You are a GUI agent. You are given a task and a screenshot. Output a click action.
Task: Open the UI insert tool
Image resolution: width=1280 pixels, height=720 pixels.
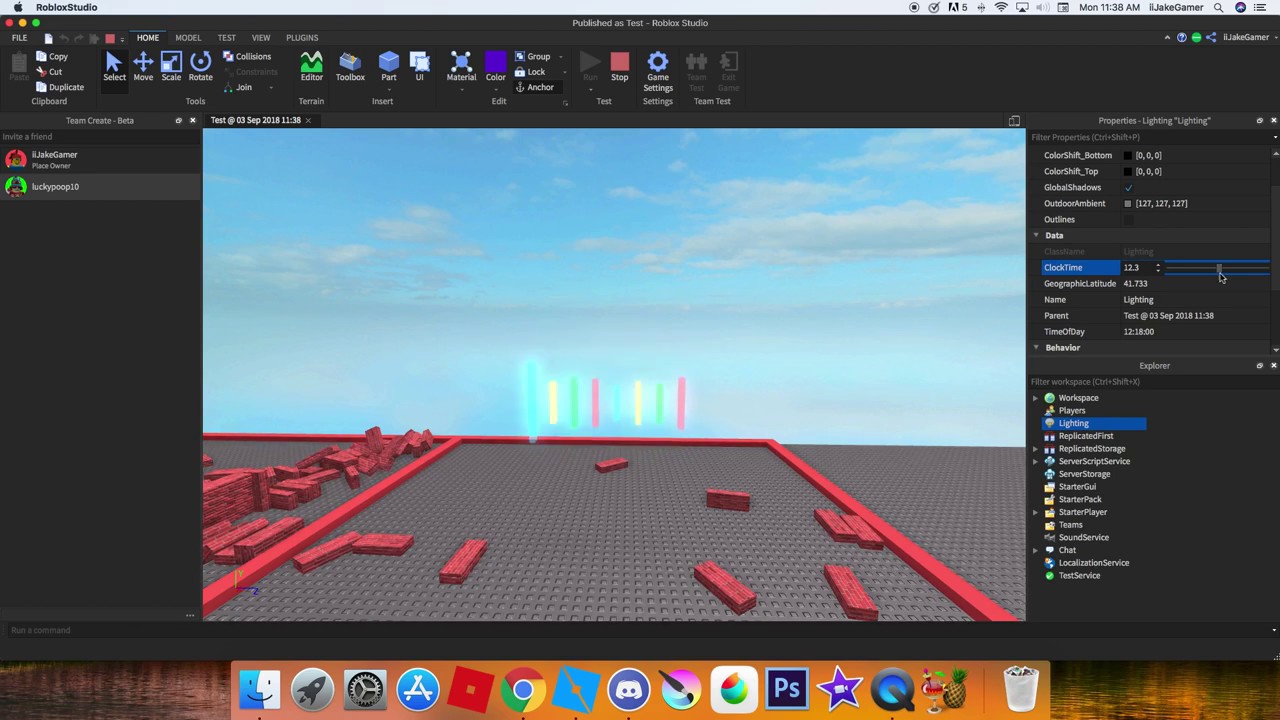(419, 66)
